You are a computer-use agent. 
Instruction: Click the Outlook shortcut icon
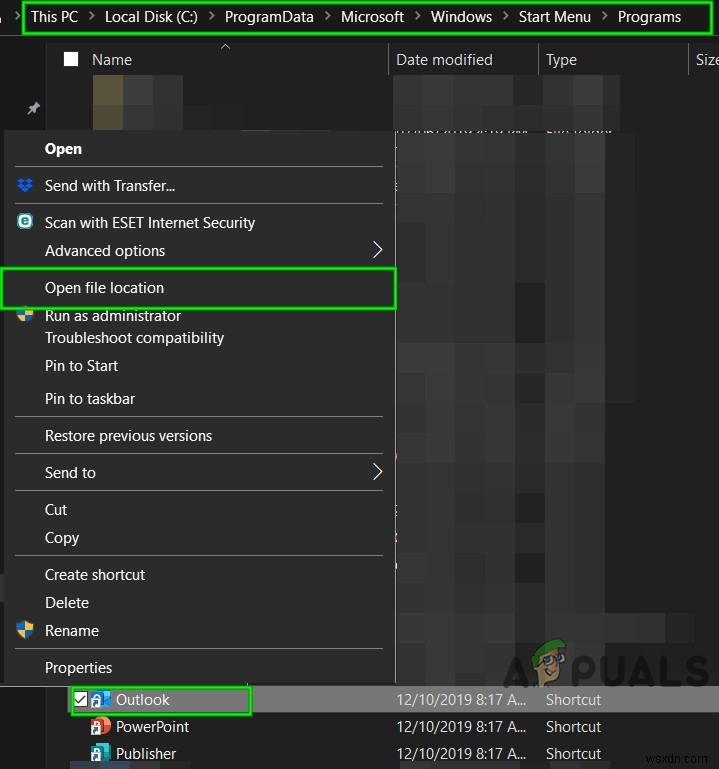(x=101, y=699)
